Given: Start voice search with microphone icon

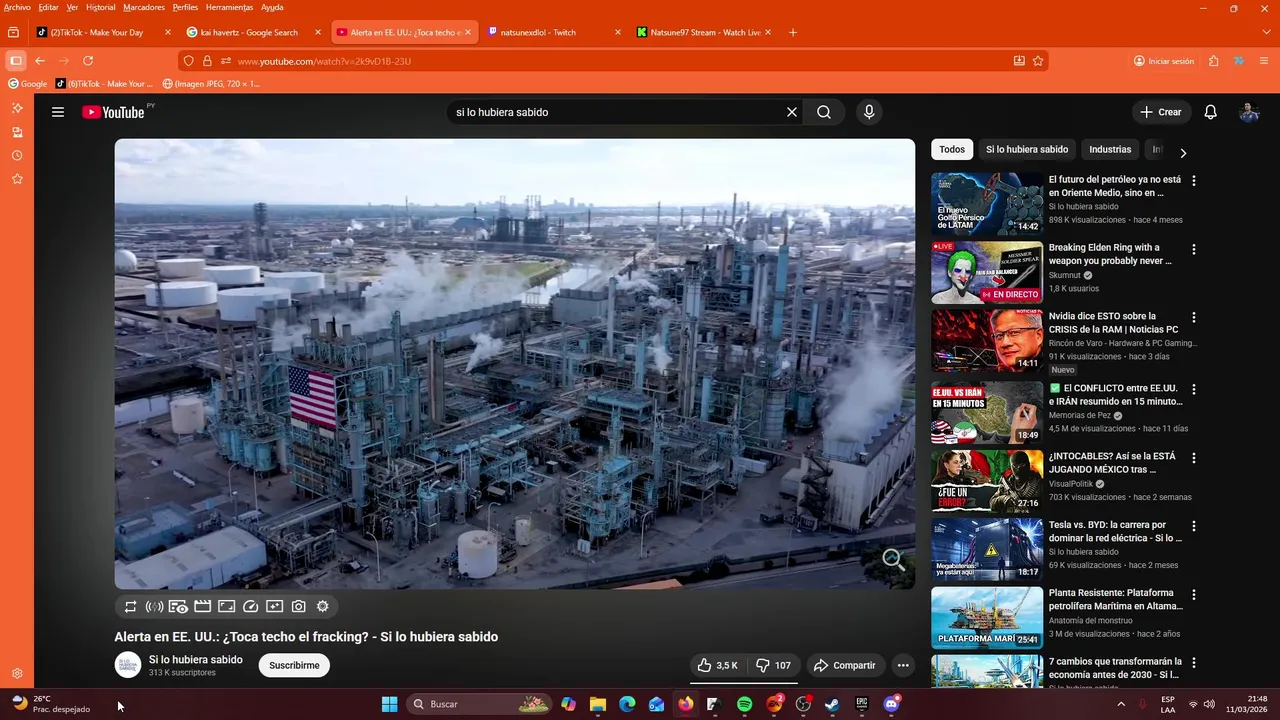Looking at the screenshot, I should pyautogui.click(x=869, y=112).
